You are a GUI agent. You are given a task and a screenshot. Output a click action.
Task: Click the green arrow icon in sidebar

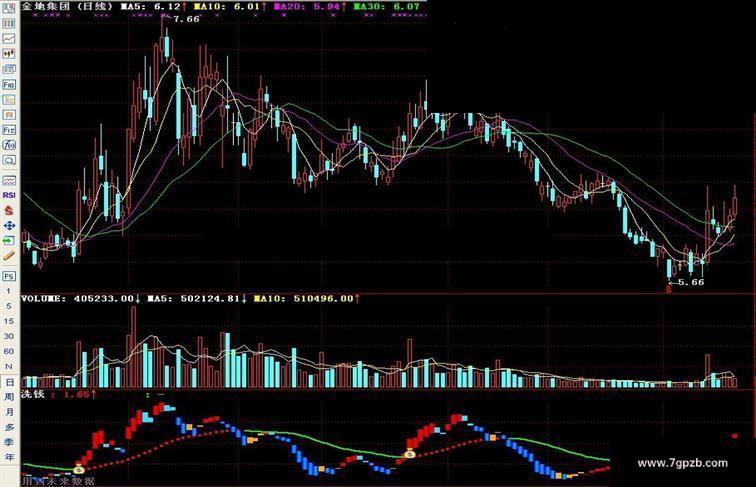pos(9,240)
